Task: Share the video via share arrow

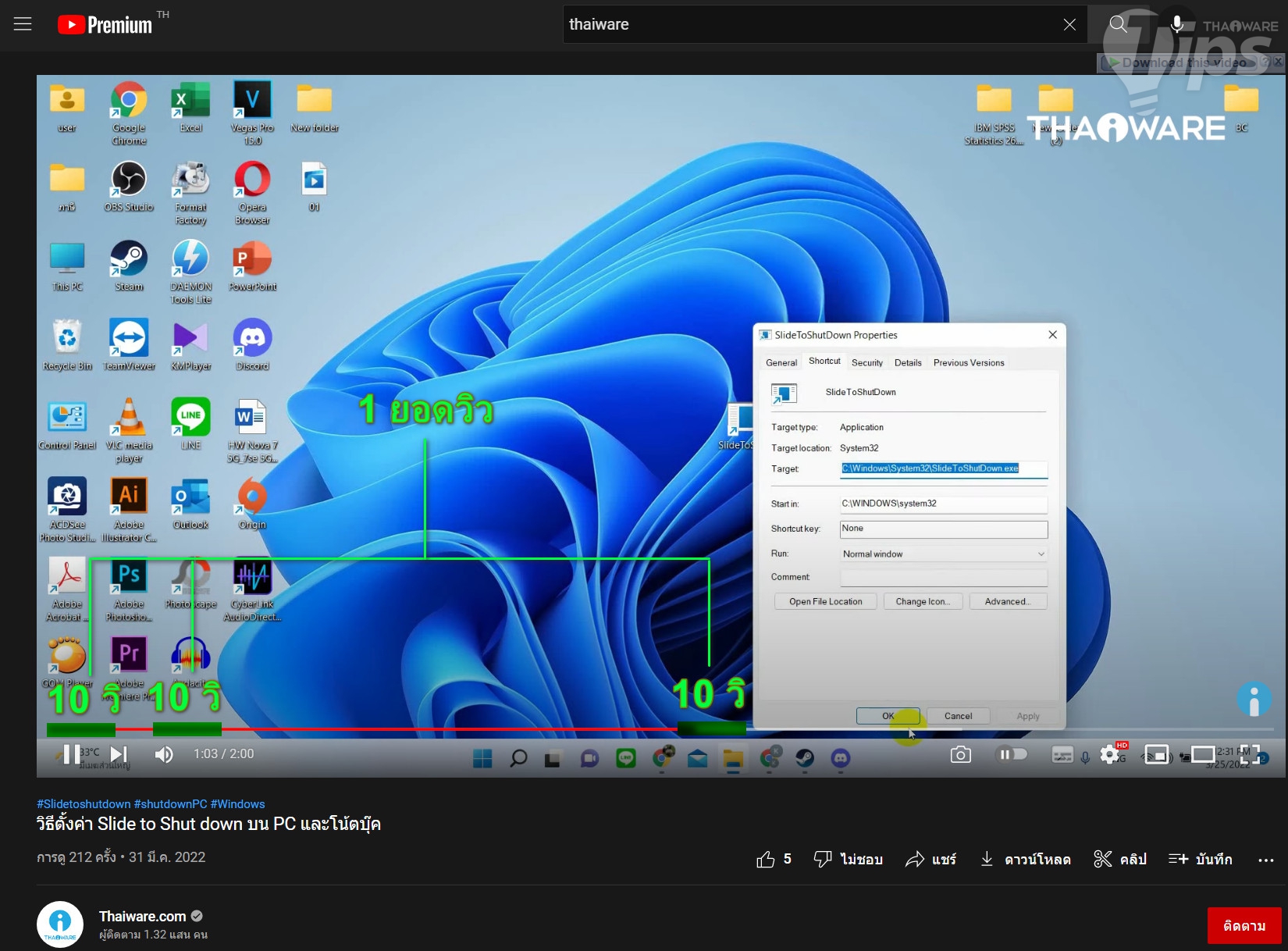Action: pos(915,859)
